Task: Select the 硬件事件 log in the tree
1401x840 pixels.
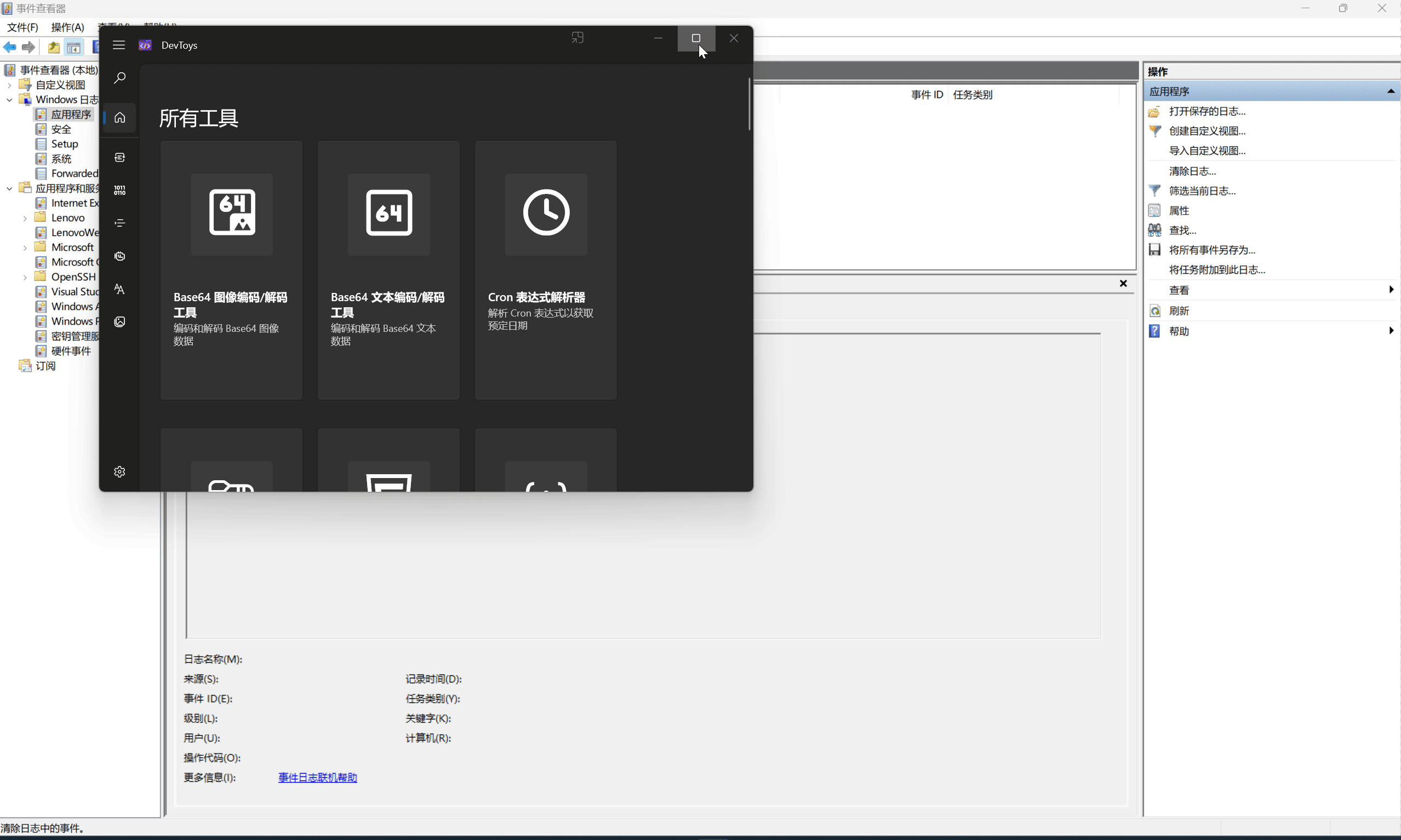Action: click(x=71, y=351)
